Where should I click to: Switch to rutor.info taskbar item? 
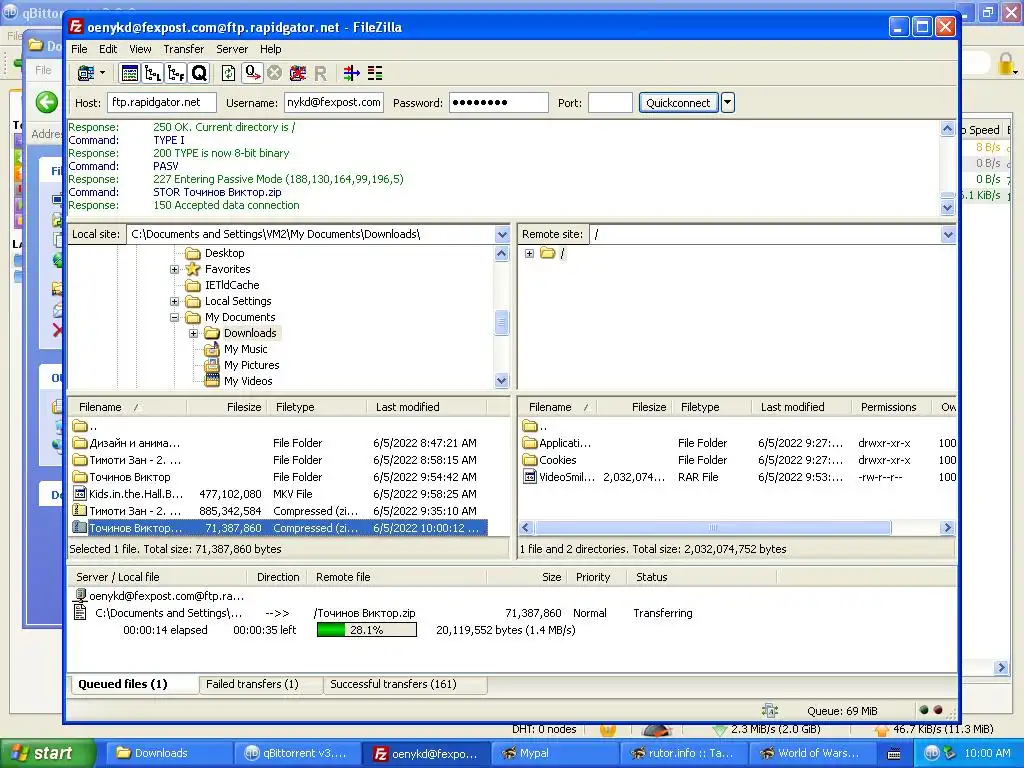click(683, 754)
